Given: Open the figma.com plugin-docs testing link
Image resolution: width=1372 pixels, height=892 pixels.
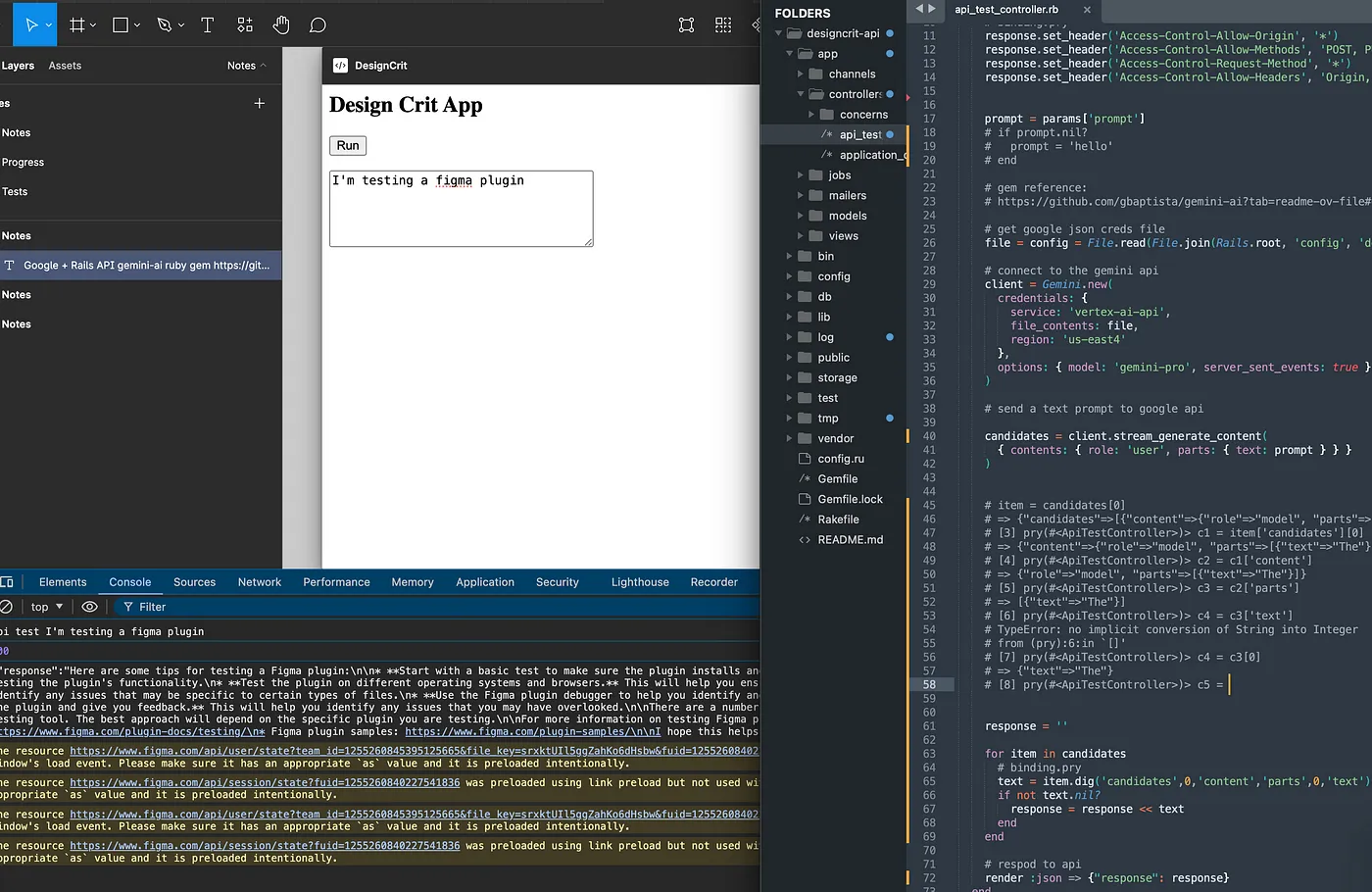Looking at the screenshot, I should [x=132, y=731].
